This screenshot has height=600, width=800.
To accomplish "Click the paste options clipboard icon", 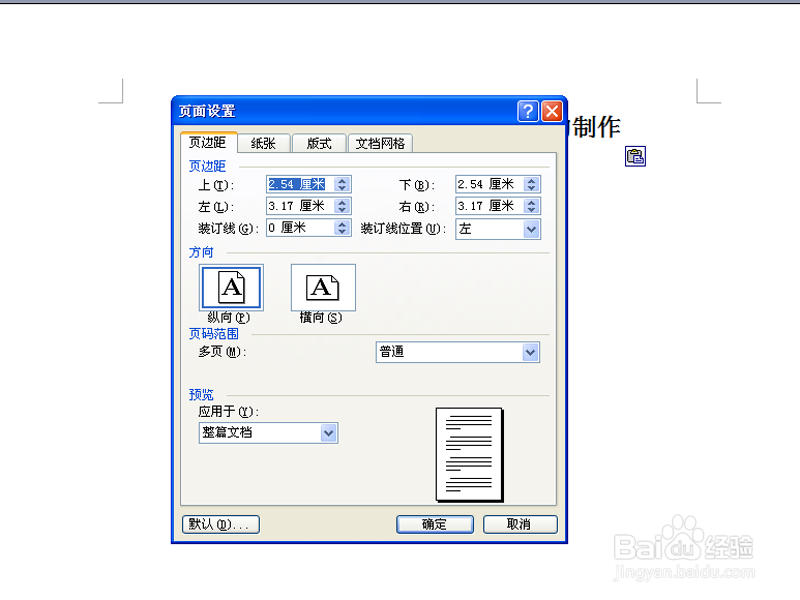I will point(636,156).
